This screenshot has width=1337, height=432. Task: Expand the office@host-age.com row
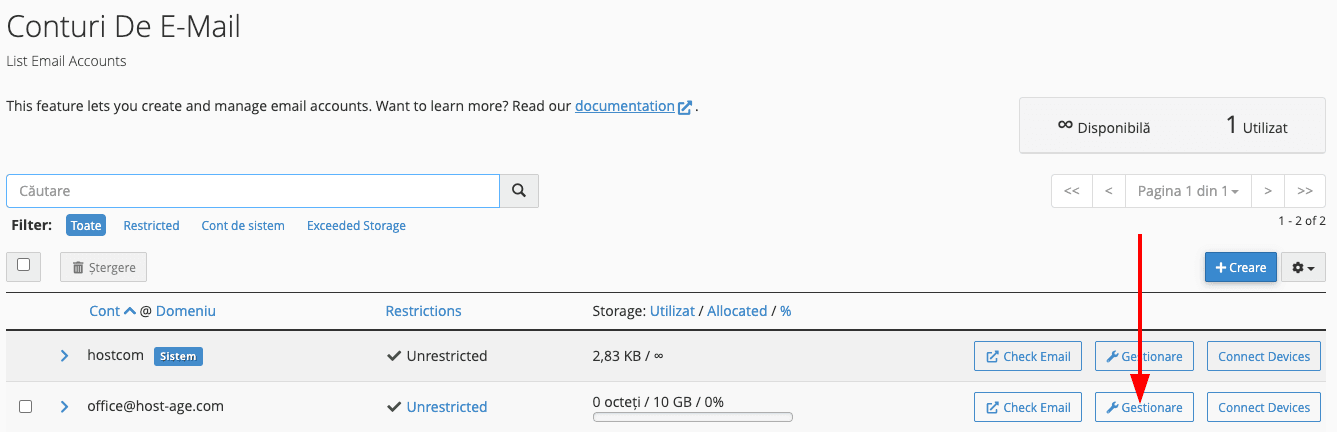coord(64,407)
